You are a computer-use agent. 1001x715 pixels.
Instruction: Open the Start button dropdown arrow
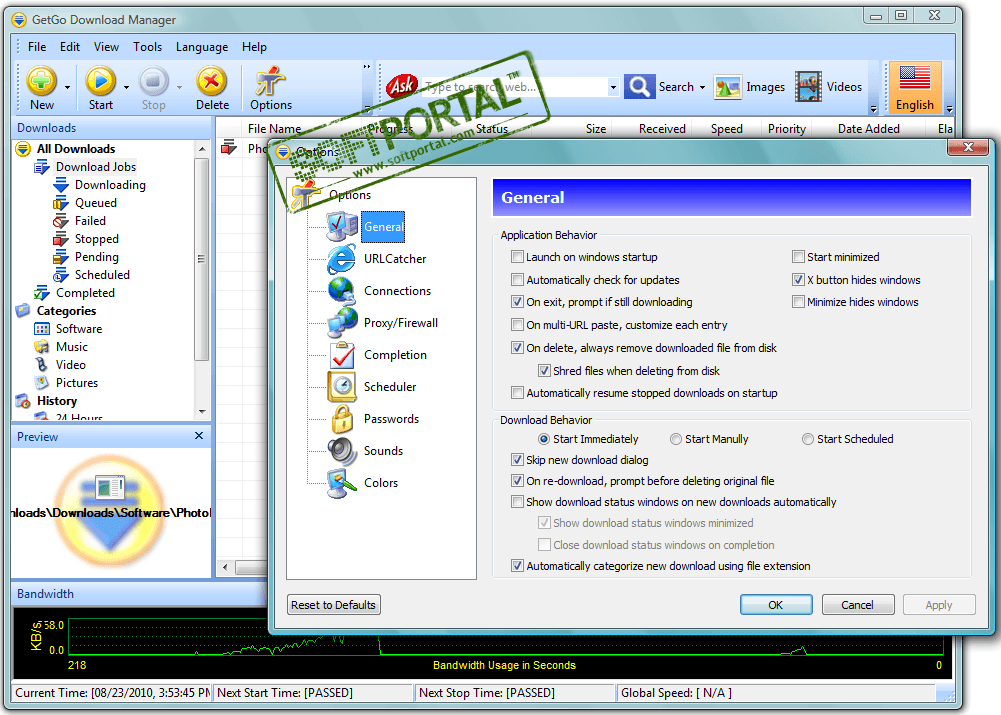126,87
